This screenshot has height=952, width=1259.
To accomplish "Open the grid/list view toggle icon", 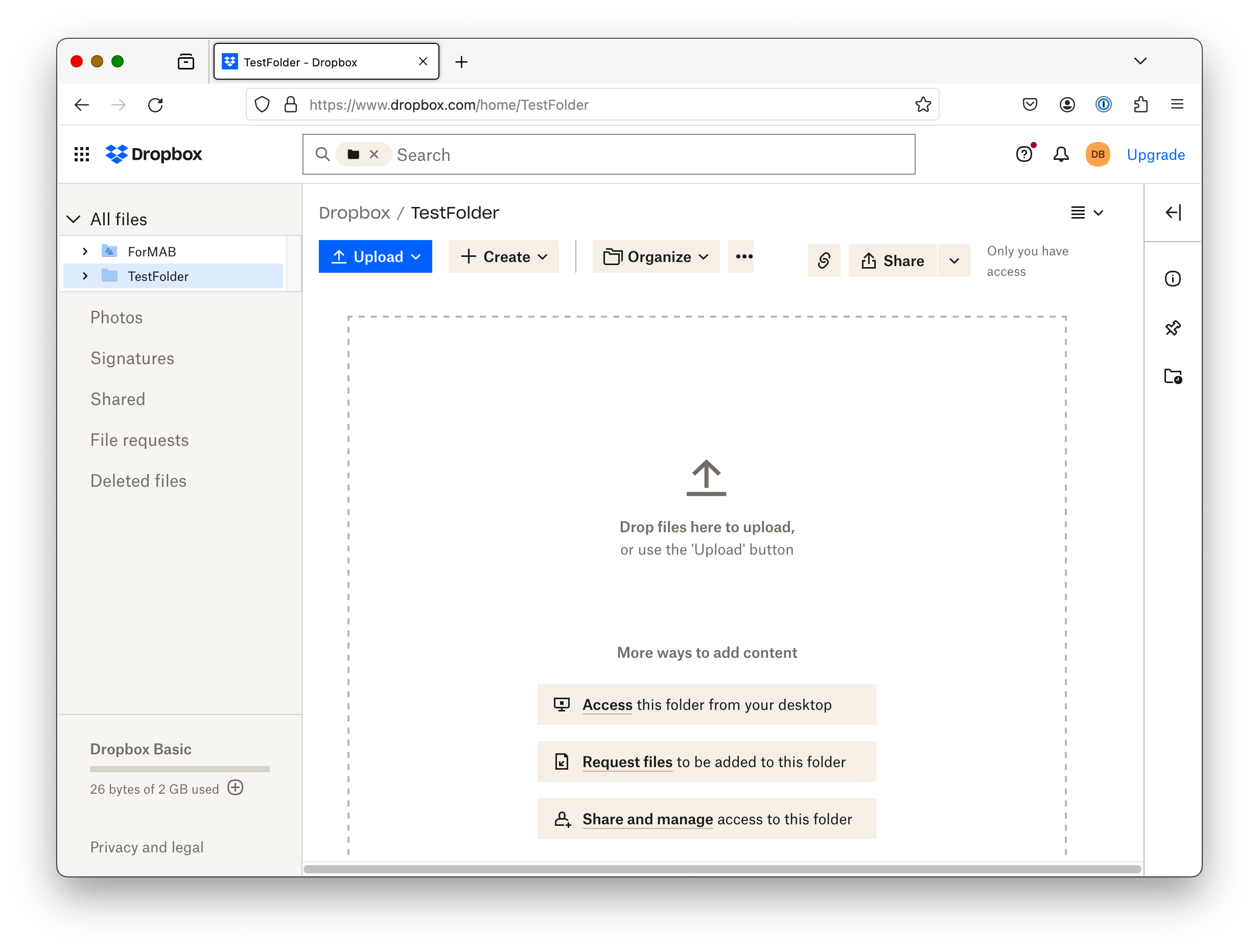I will [x=1085, y=212].
